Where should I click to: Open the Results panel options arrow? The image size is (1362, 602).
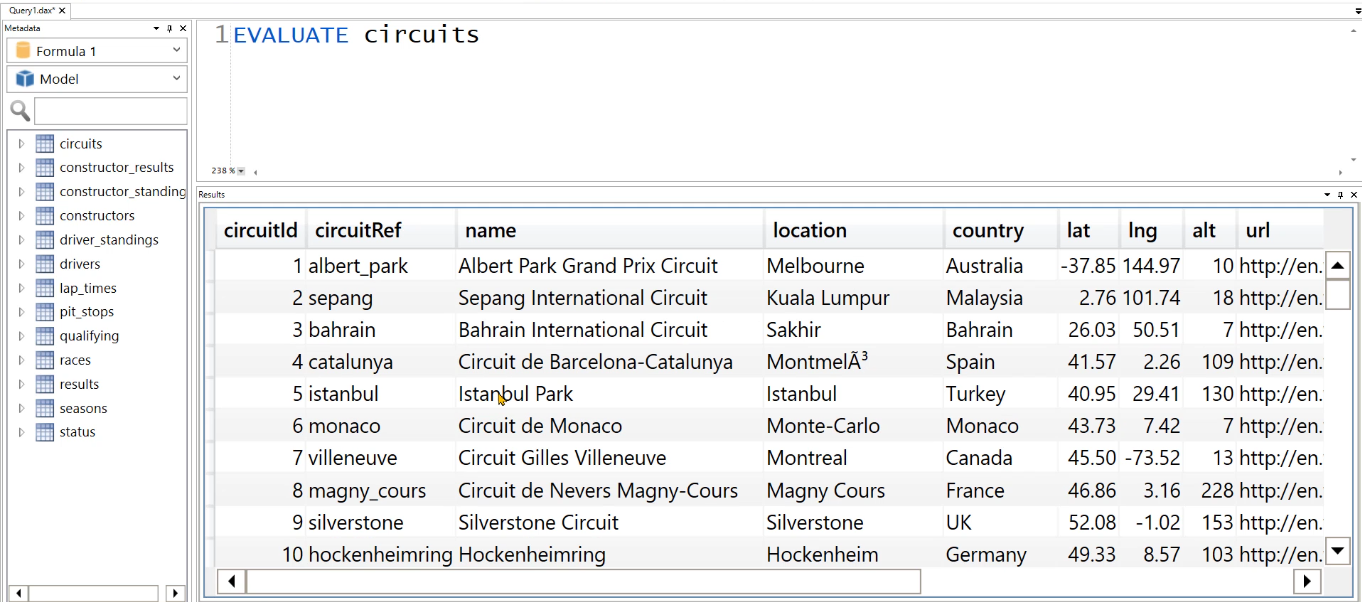point(1327,194)
